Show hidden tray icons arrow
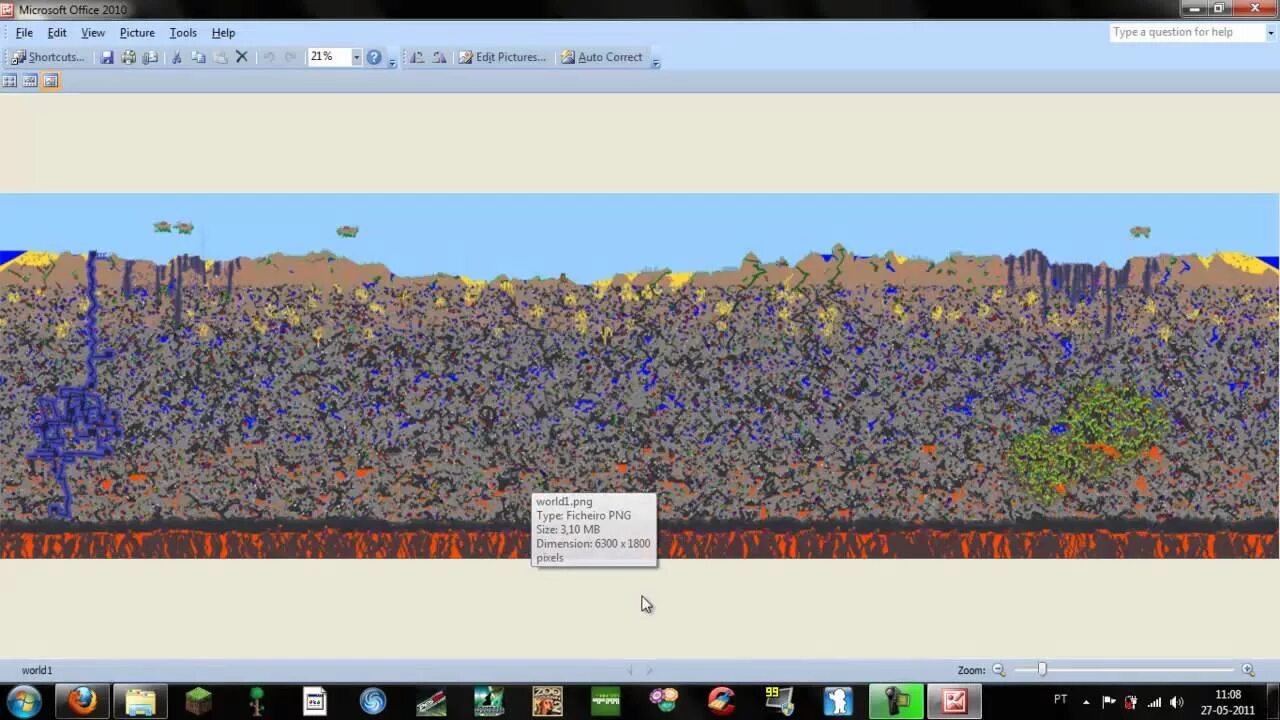 1086,702
